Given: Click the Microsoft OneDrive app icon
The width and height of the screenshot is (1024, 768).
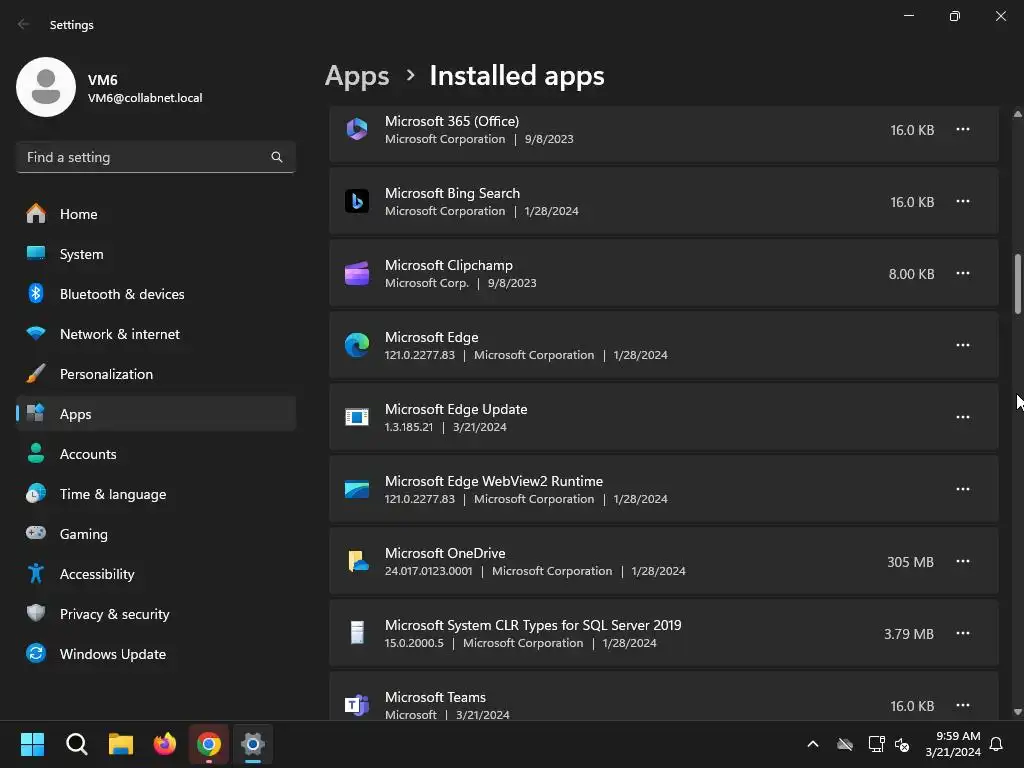Looking at the screenshot, I should 357,561.
